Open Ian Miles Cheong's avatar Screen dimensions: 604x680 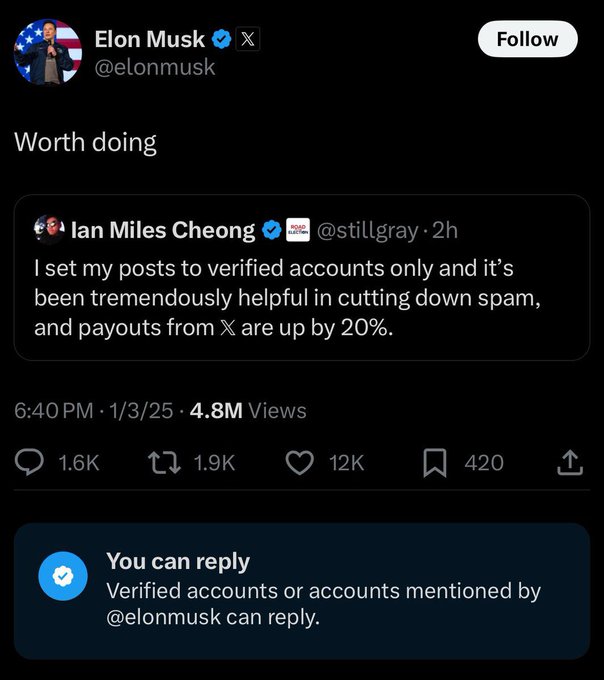point(49,229)
